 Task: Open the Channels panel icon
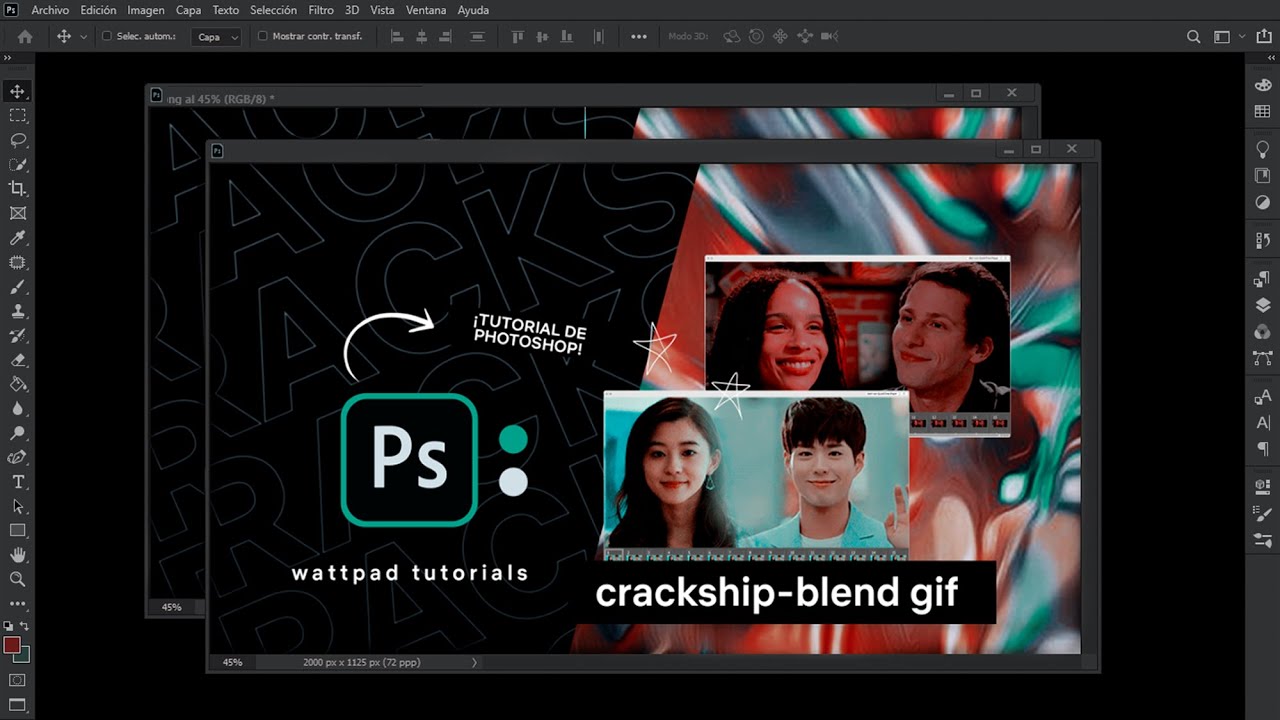pyautogui.click(x=1263, y=332)
